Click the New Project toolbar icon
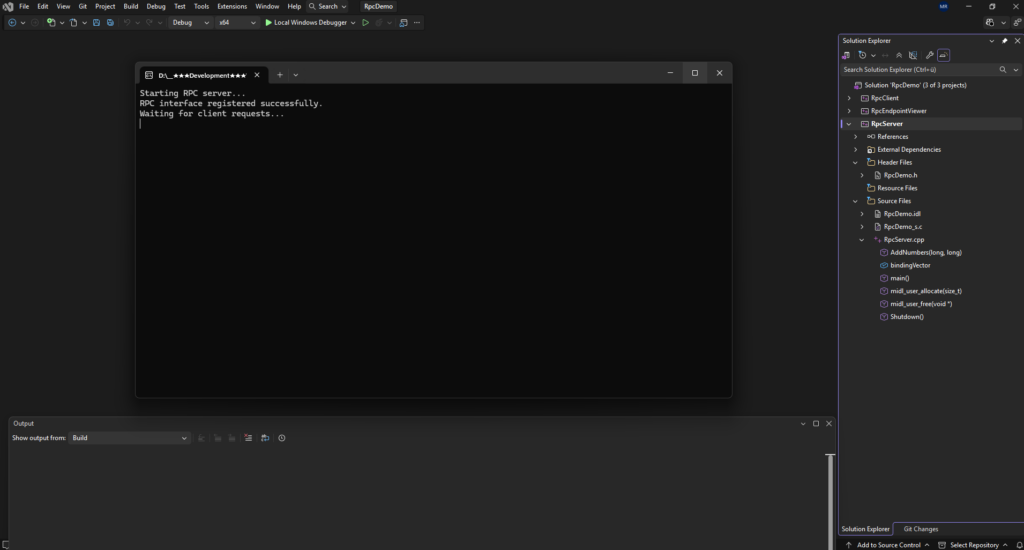This screenshot has width=1024, height=550. click(51, 23)
